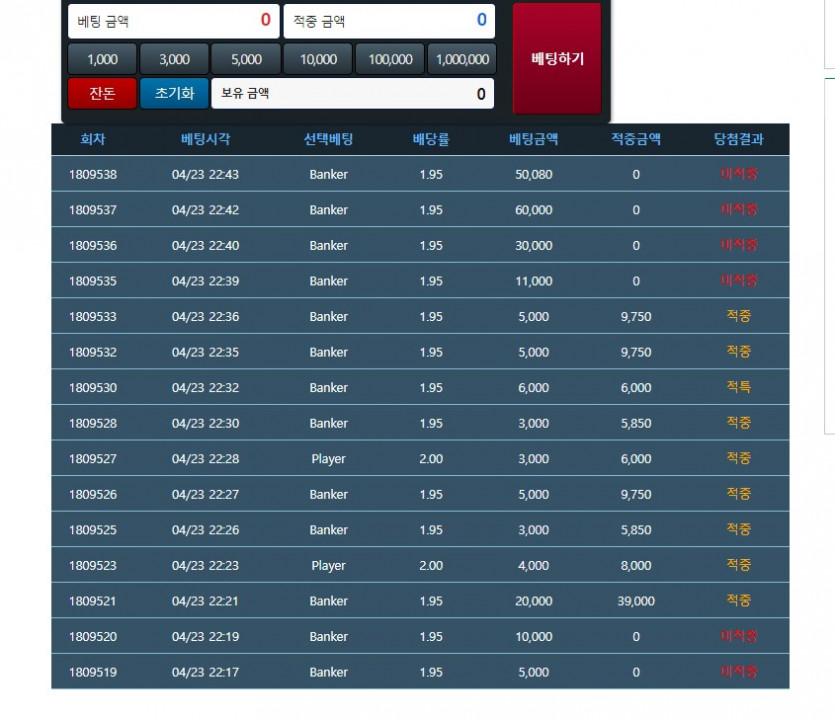Focus the 베팅 금액 input field
Screen dimensions: 835x720
click(174, 21)
